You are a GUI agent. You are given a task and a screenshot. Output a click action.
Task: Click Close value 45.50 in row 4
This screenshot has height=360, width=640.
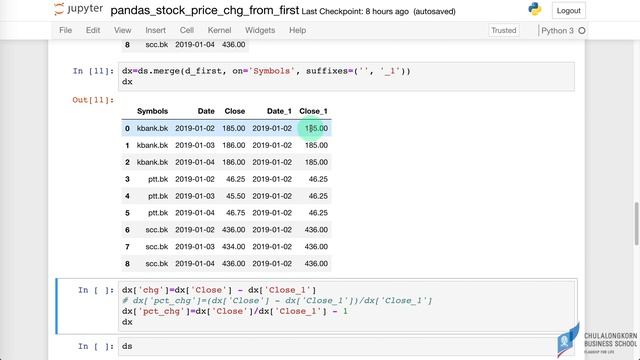[x=236, y=196]
